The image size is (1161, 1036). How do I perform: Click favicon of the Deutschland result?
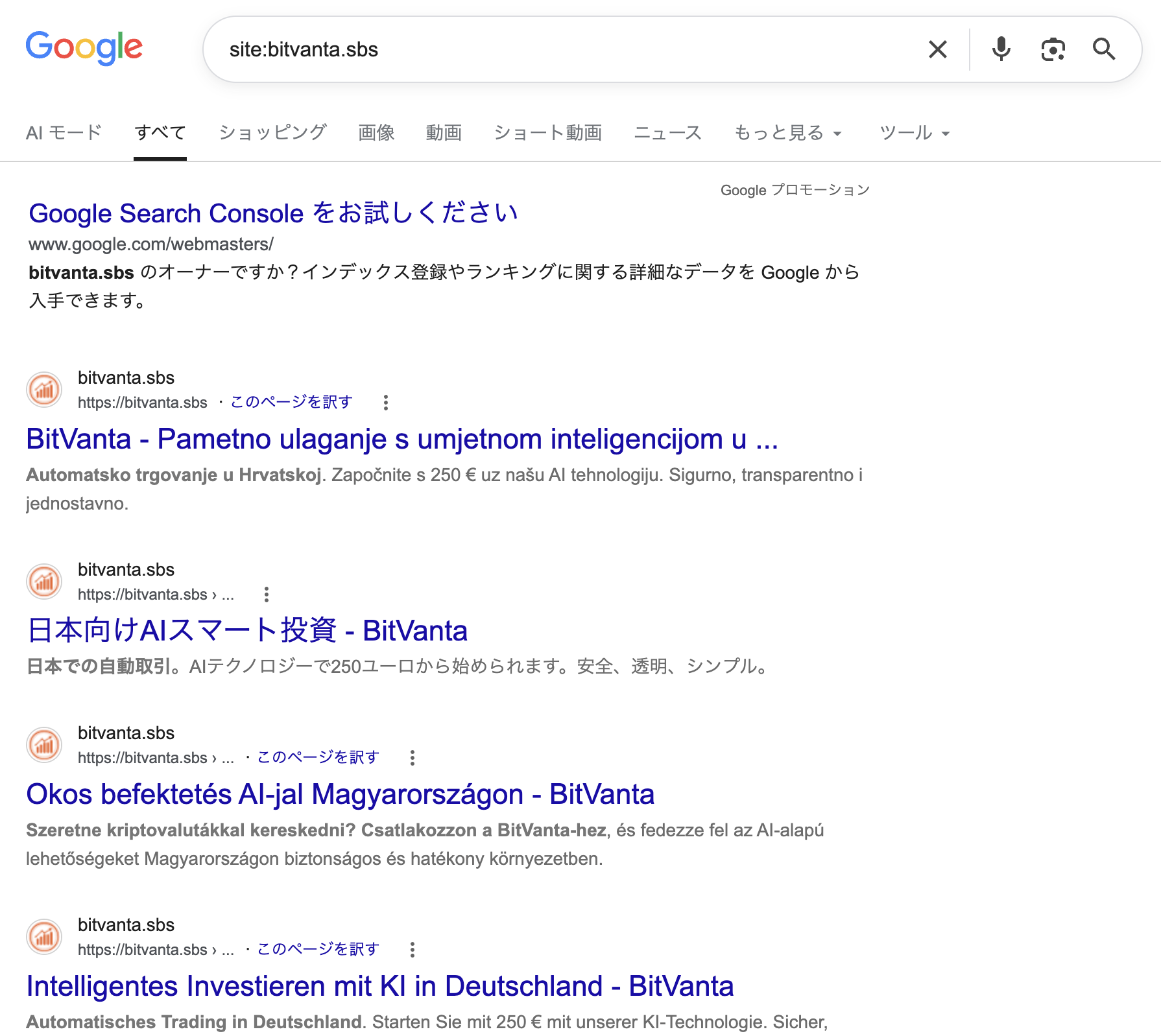click(x=44, y=937)
